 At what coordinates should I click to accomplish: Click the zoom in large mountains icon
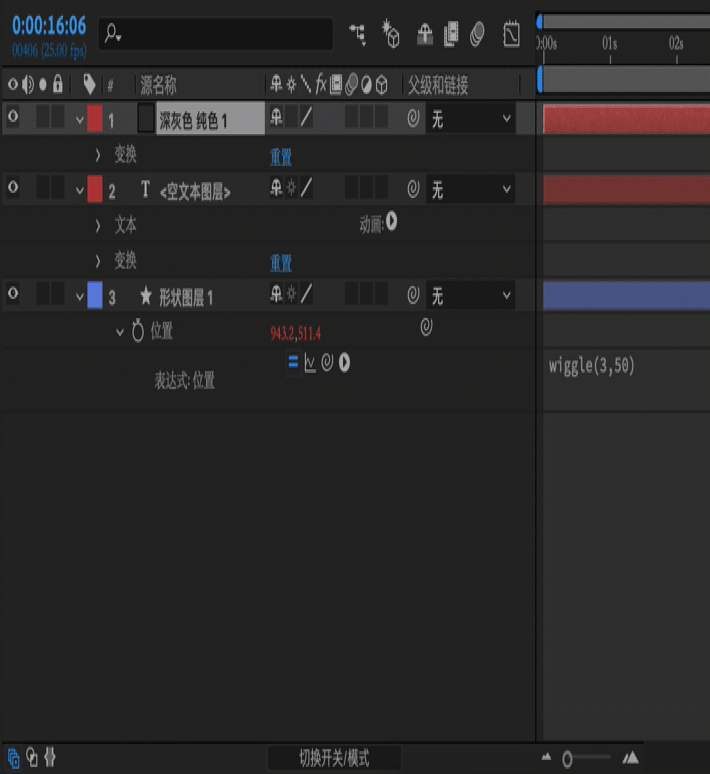630,757
